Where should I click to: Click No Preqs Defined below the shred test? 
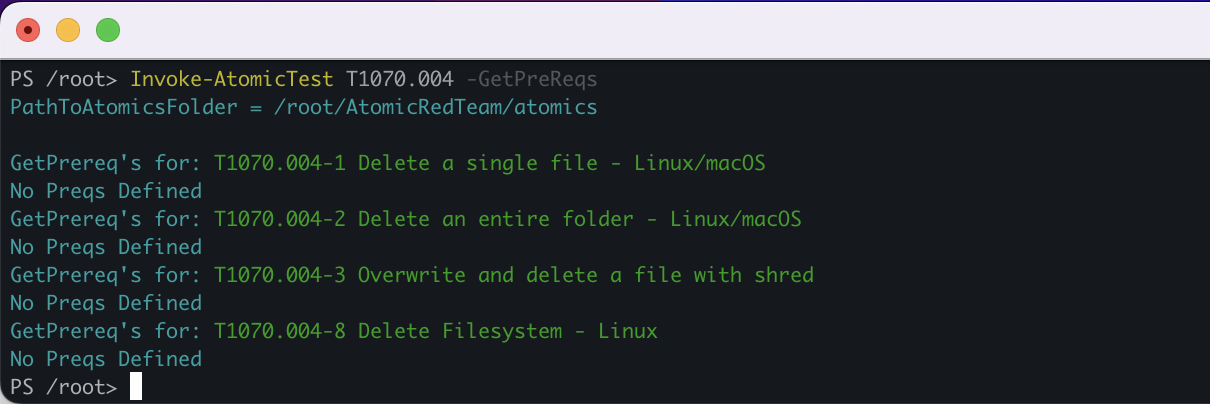[x=106, y=302]
